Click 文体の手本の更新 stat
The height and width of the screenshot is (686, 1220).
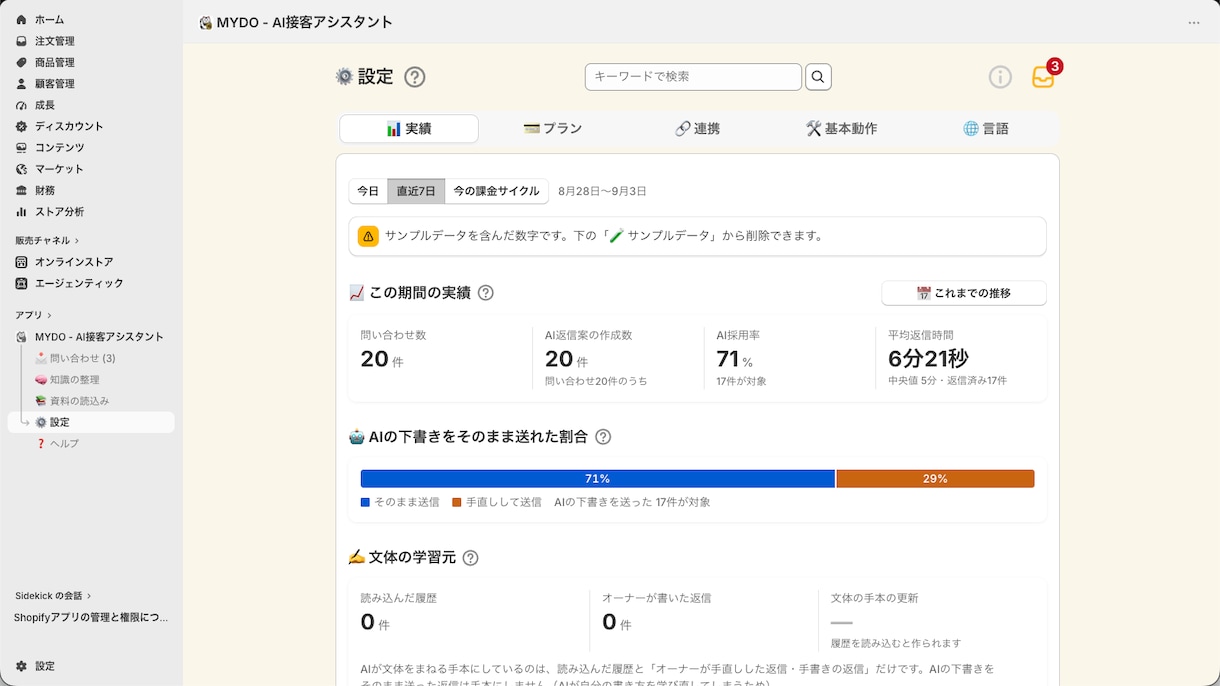tap(932, 621)
